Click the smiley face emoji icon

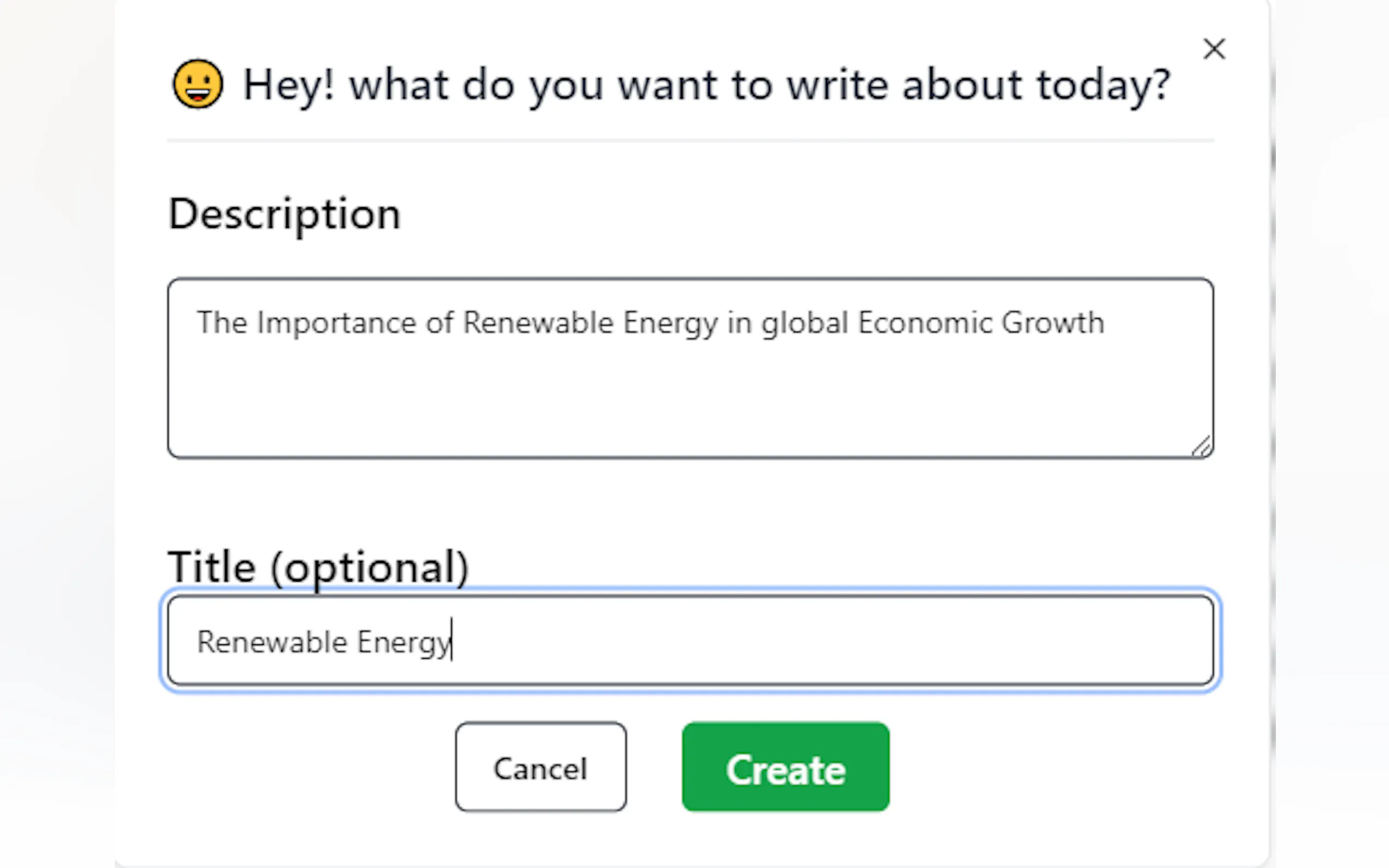(197, 84)
